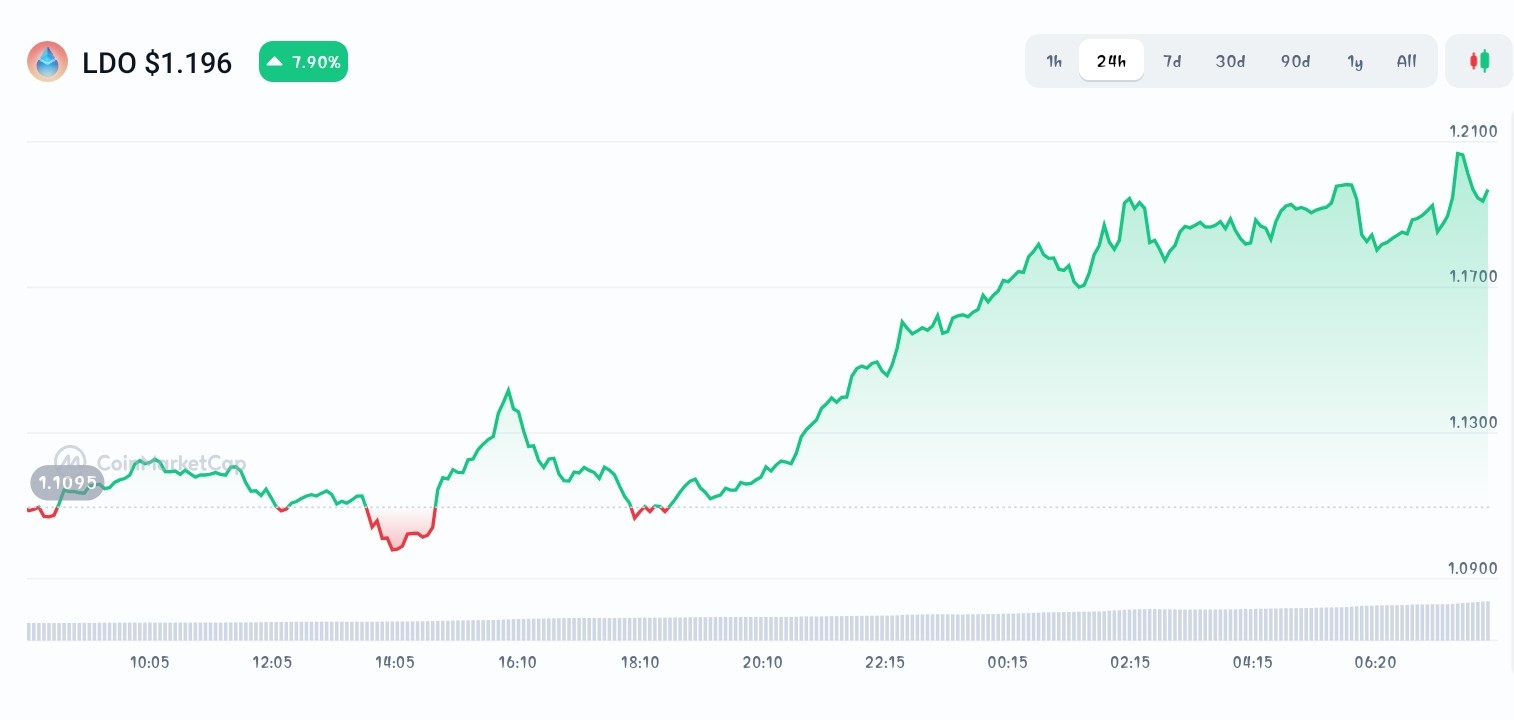Toggle the candlestick chart view icon
1514x720 pixels.
point(1479,61)
